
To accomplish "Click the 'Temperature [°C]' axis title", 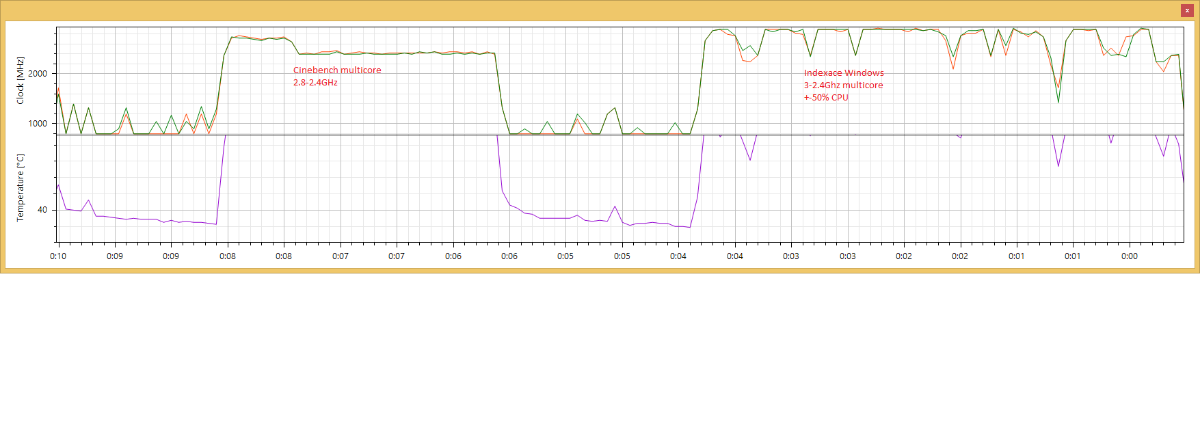I will click(x=20, y=187).
